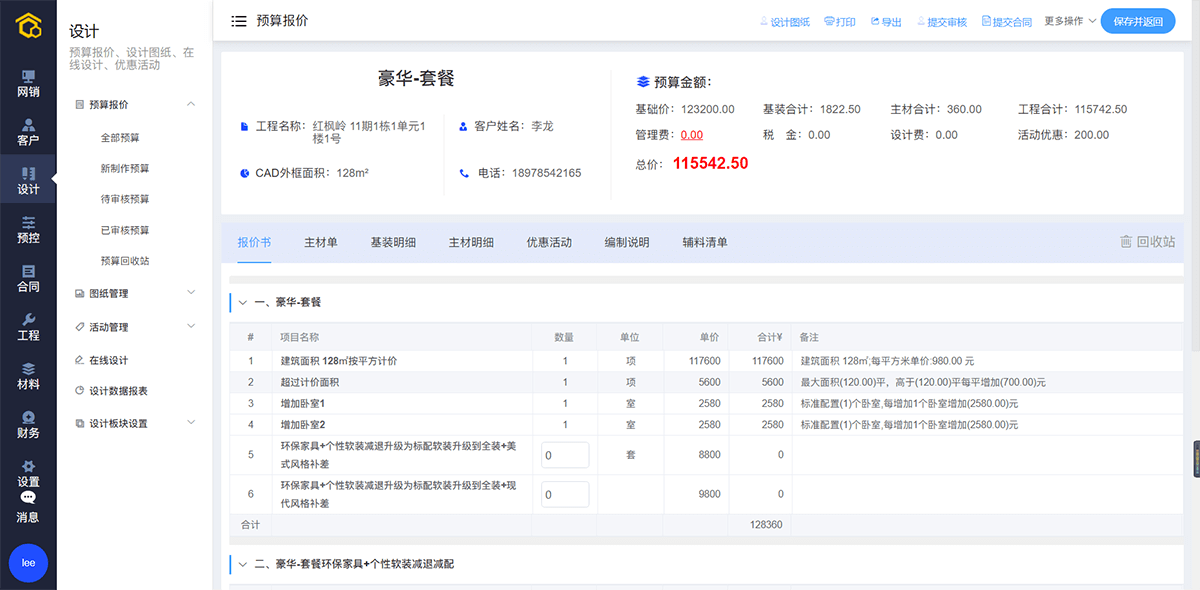
Task: Switch to the 主材单 tab
Action: click(x=320, y=242)
